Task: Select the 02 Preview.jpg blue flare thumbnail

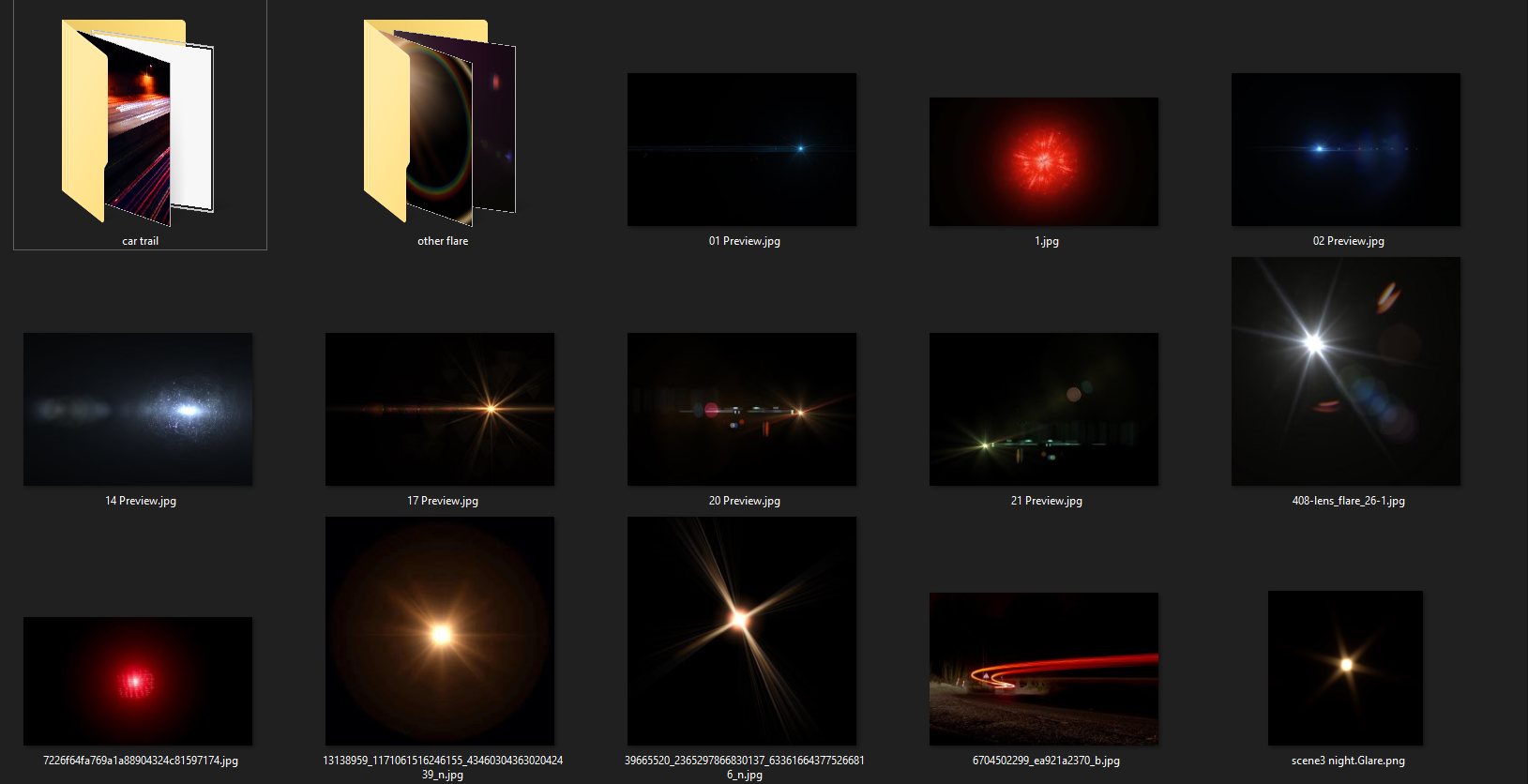Action: pyautogui.click(x=1346, y=149)
